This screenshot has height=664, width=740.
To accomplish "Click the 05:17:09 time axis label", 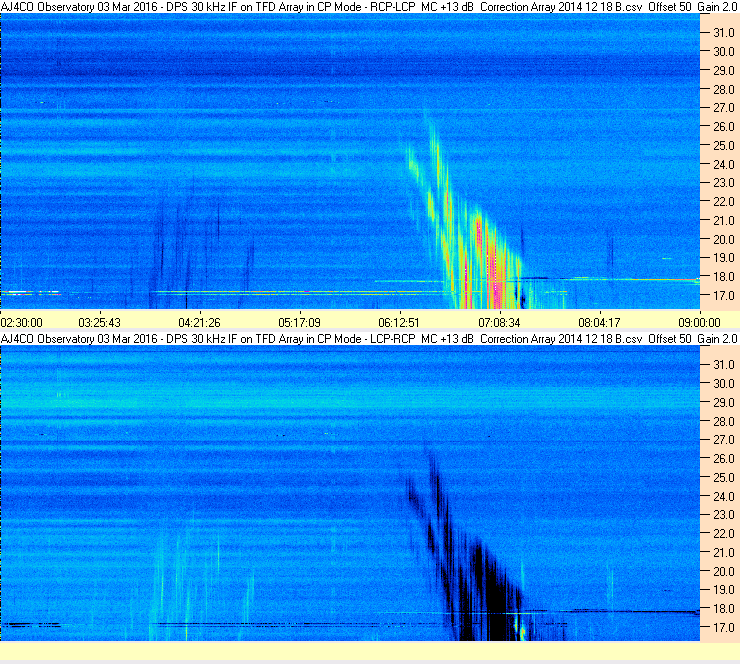I will (x=300, y=323).
